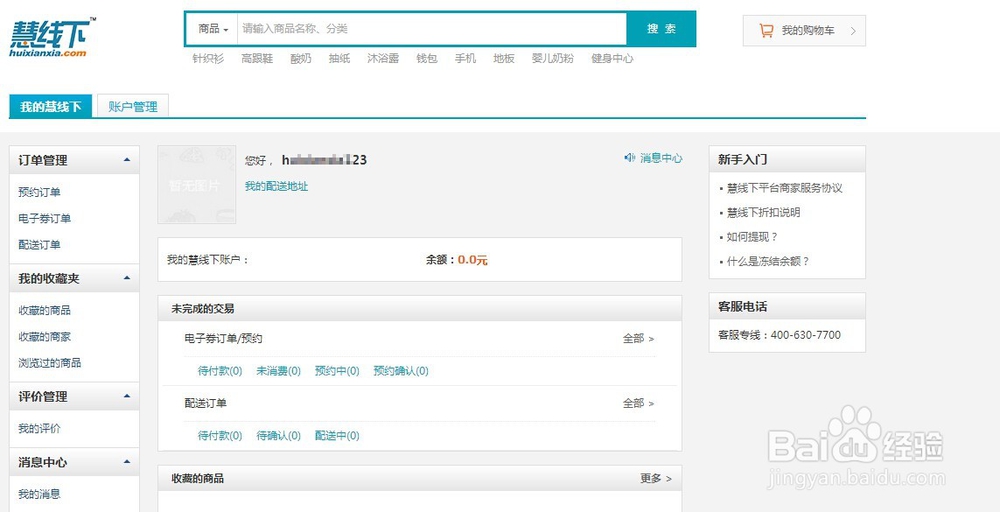The image size is (1000, 512).
Task: Open 浏览过的商品 in the sidebar
Action: [50, 363]
